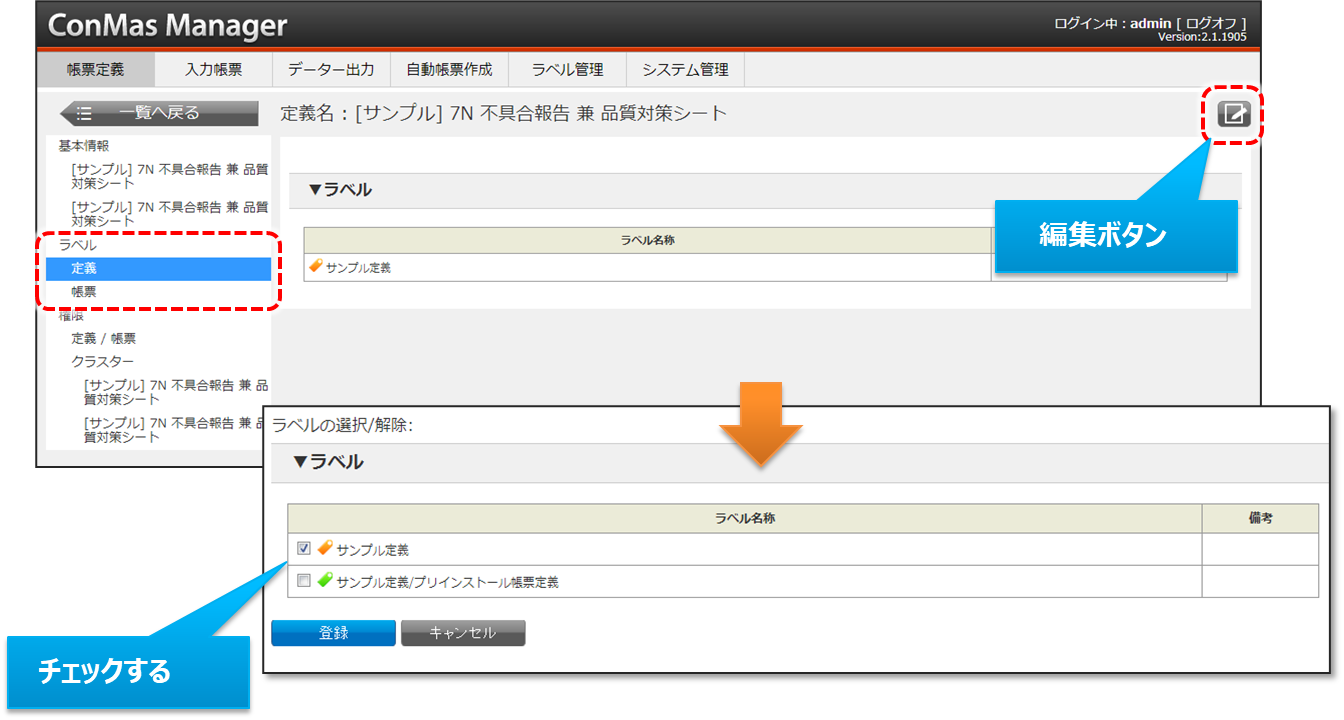Click the edit pencil icon button
The height and width of the screenshot is (720, 1344).
(1235, 114)
